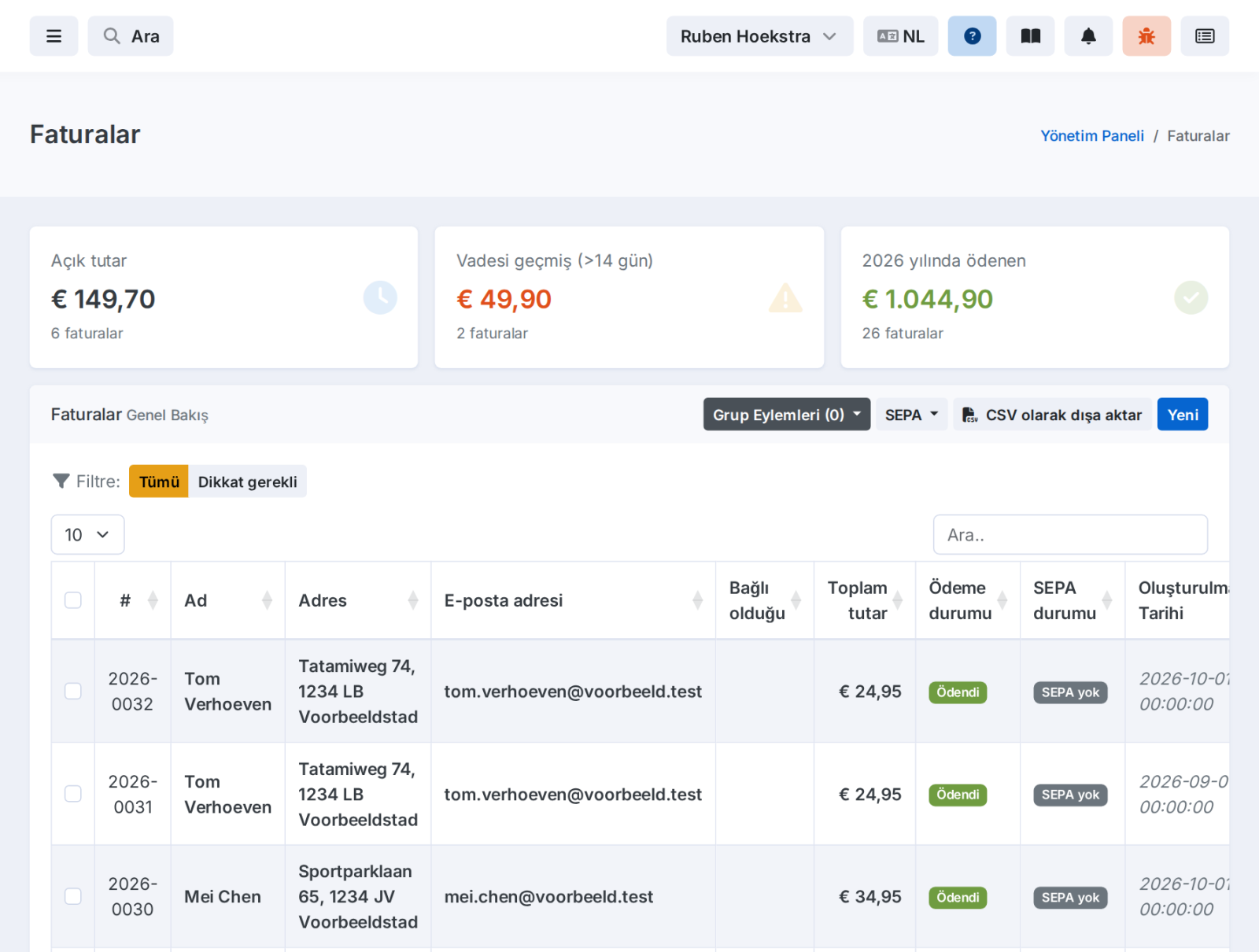Click the green checkmark in 2026 ödenen card

[x=1191, y=297]
